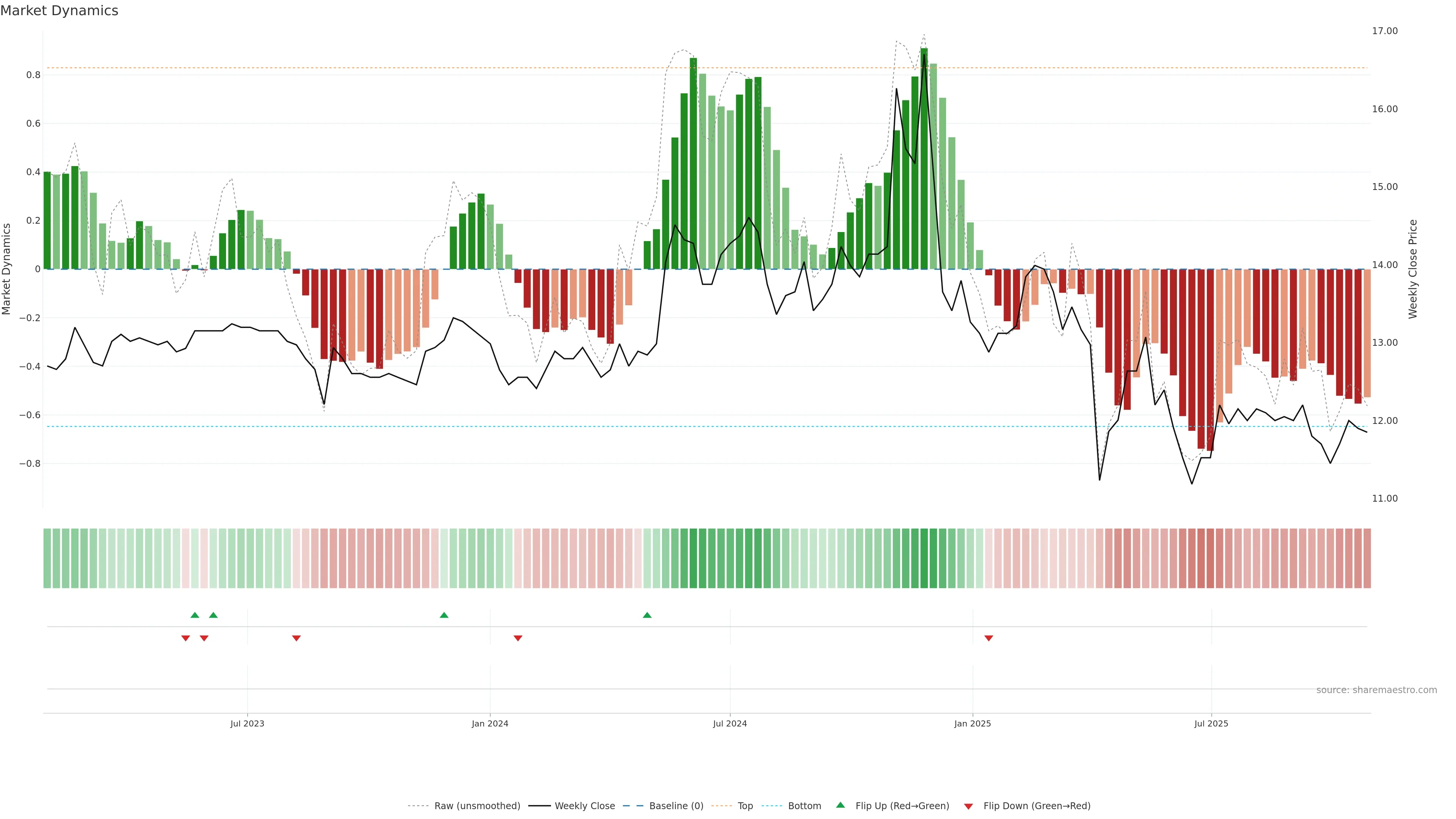
Task: Click the Market Dynamics y-axis title
Action: [7, 269]
